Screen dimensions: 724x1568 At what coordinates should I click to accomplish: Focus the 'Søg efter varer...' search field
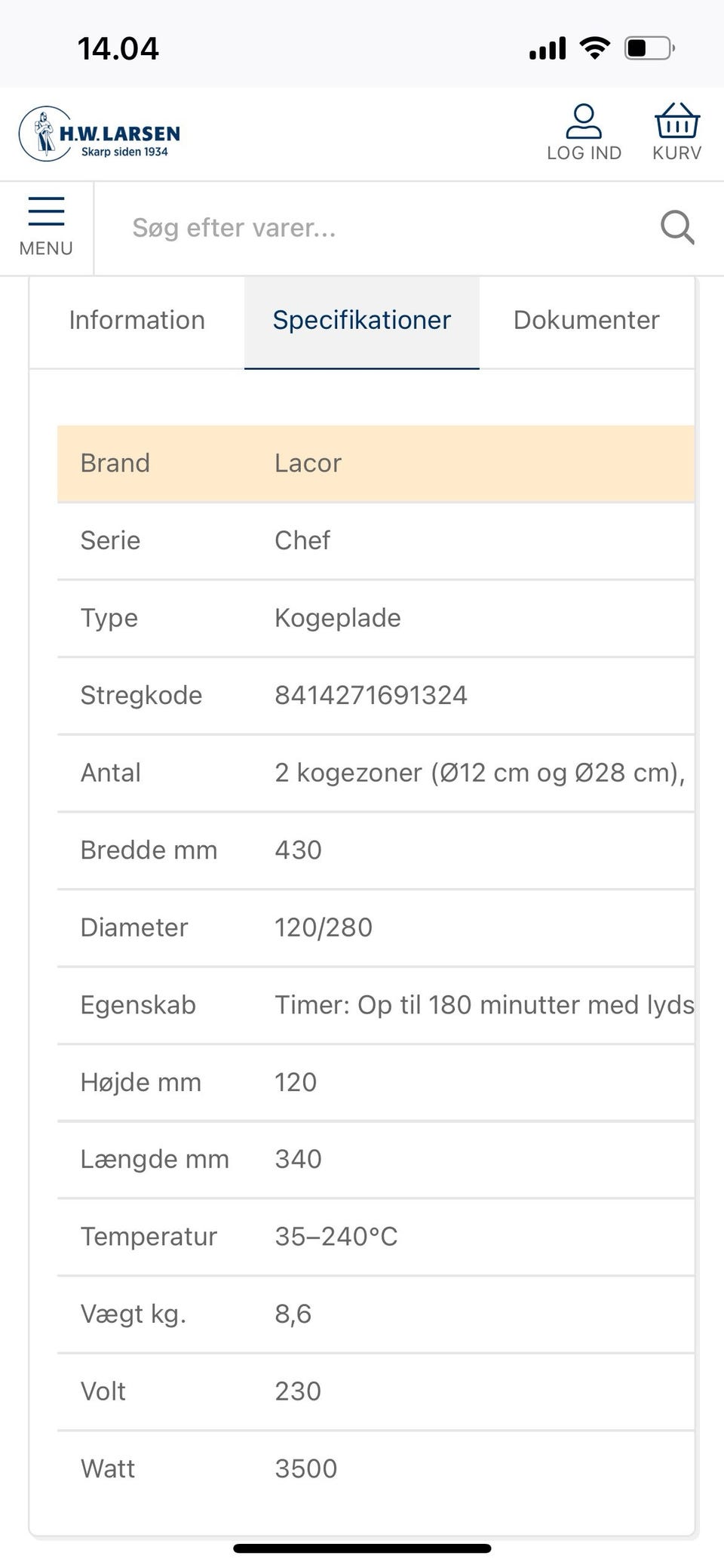(x=377, y=228)
